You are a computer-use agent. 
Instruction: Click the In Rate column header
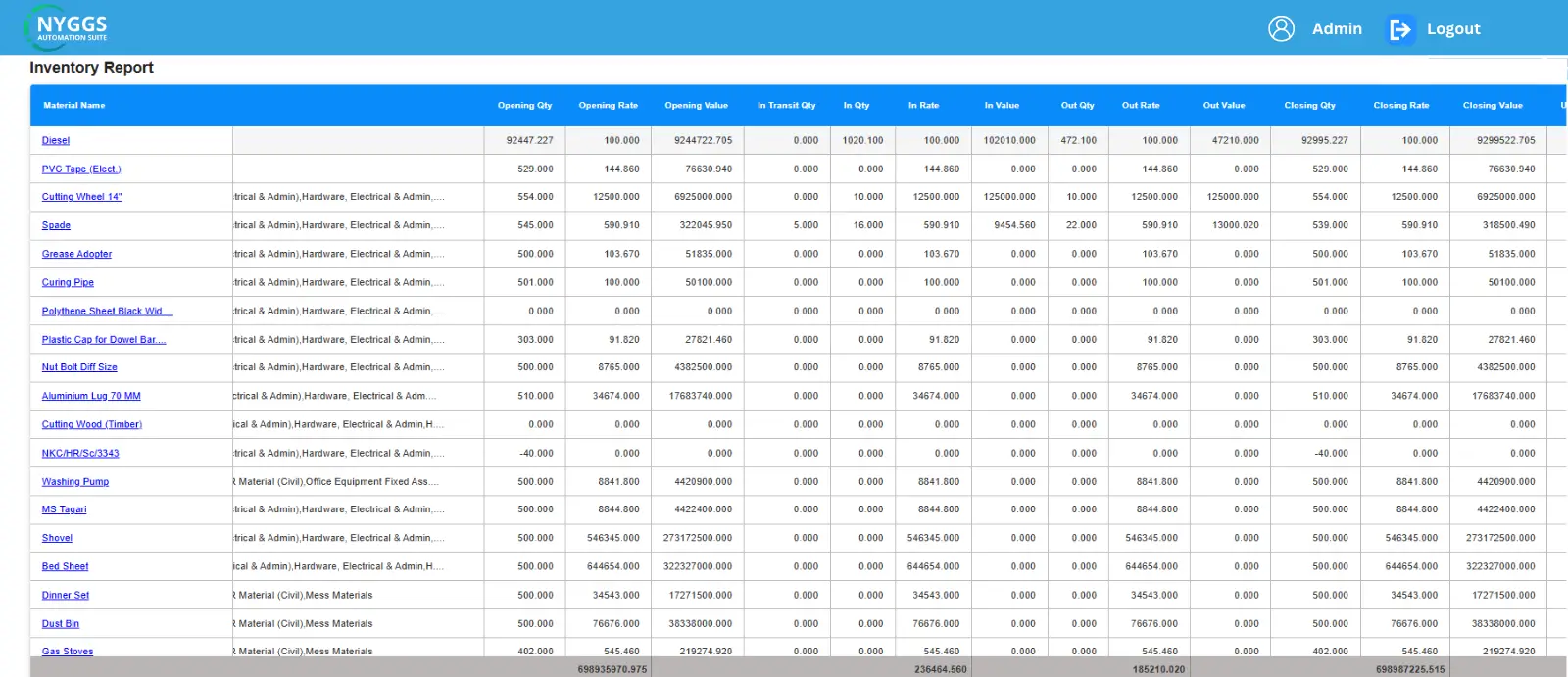pos(923,106)
